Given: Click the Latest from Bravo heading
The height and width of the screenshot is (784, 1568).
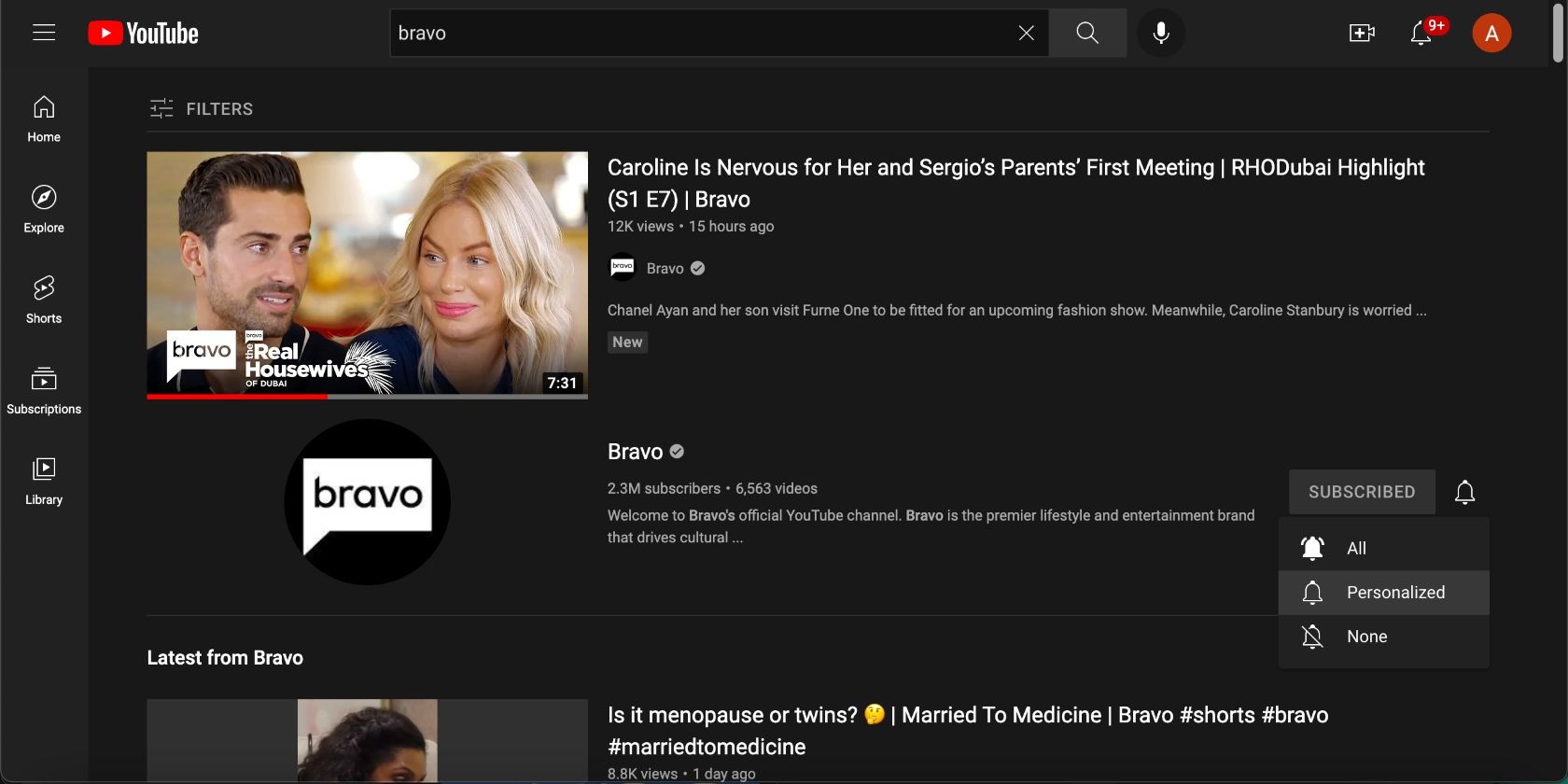Looking at the screenshot, I should [225, 657].
